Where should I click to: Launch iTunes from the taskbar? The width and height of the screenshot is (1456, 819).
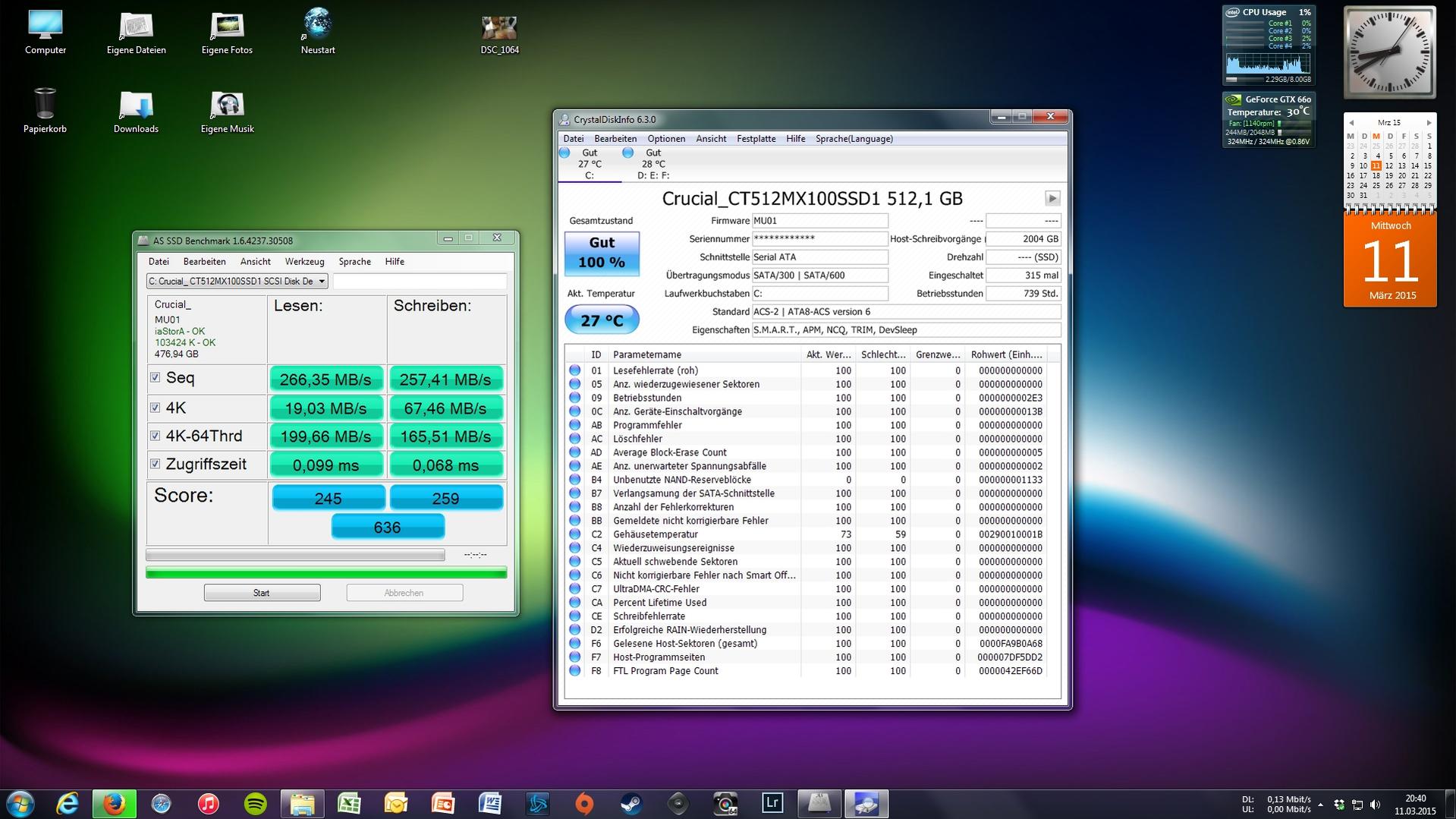click(x=208, y=803)
